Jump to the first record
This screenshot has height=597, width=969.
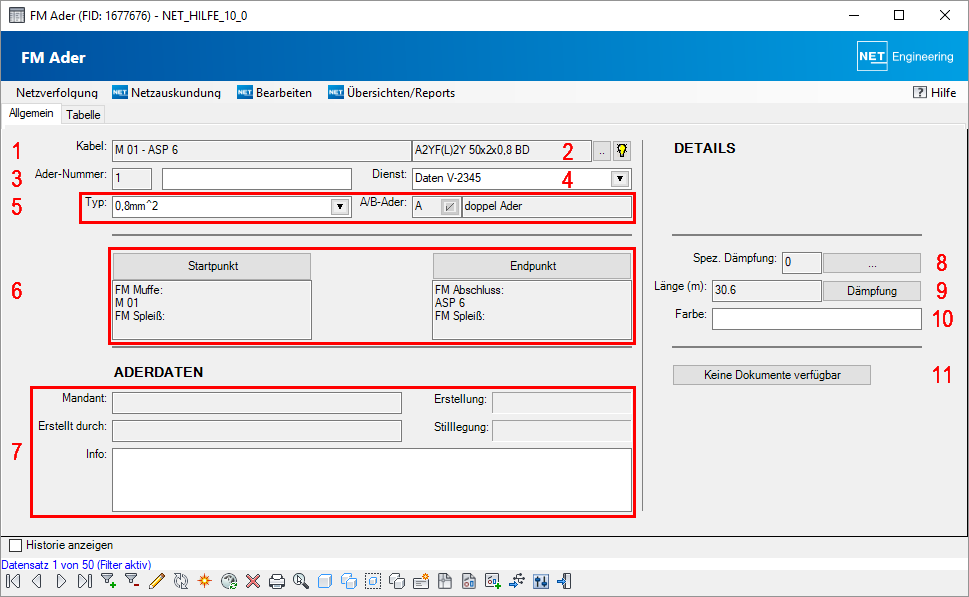pos(13,581)
